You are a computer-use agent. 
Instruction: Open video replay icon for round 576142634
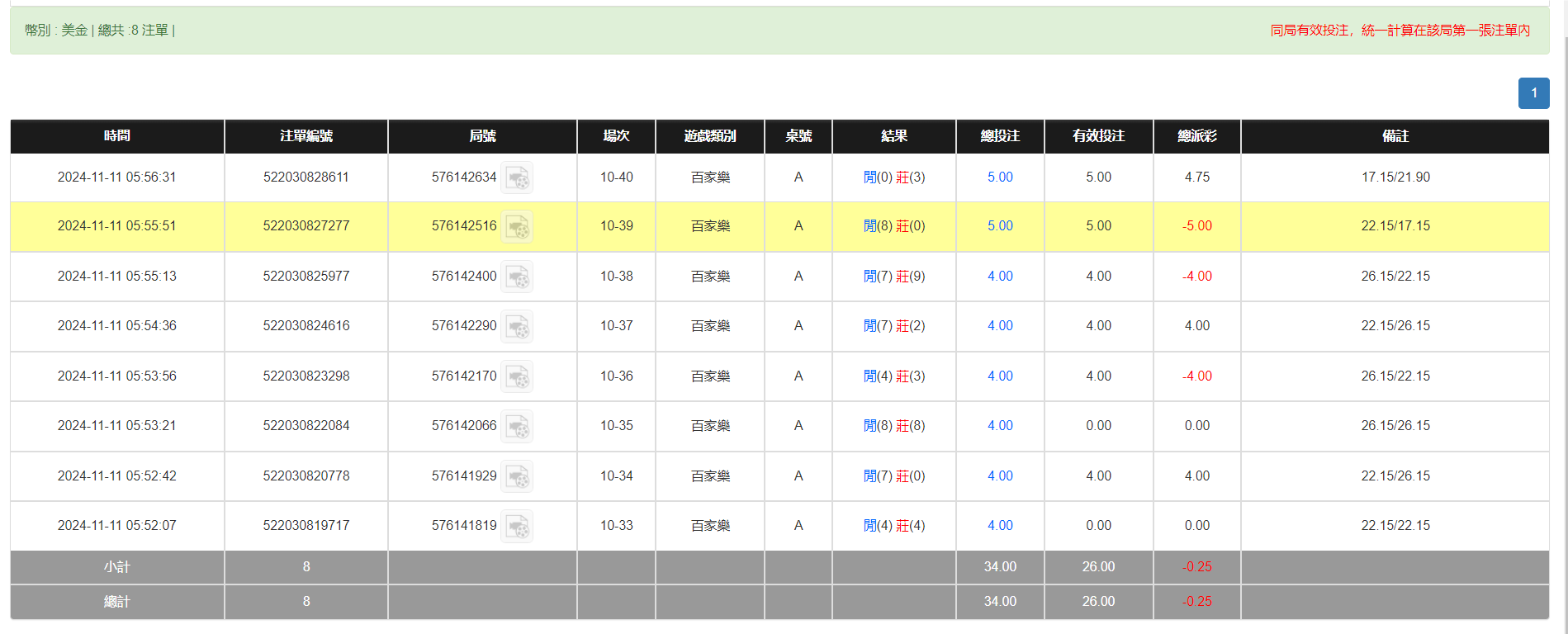(517, 177)
